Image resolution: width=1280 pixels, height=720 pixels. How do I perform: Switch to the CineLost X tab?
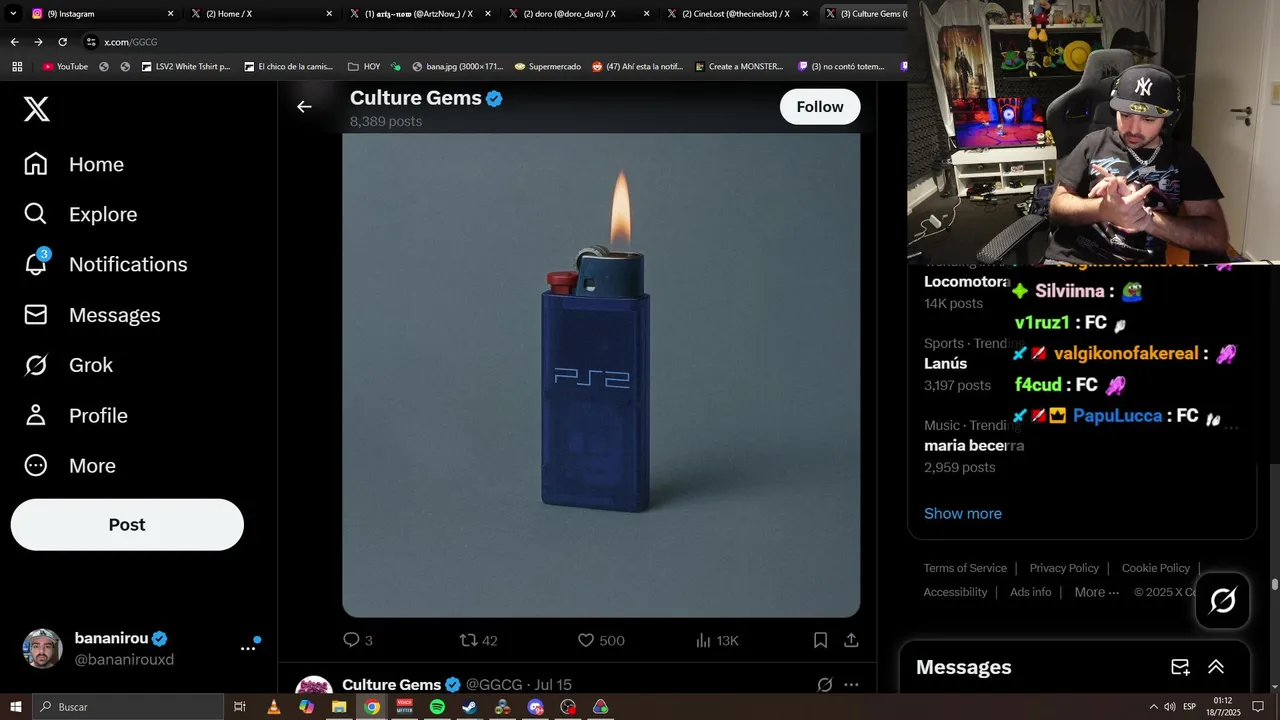736,14
